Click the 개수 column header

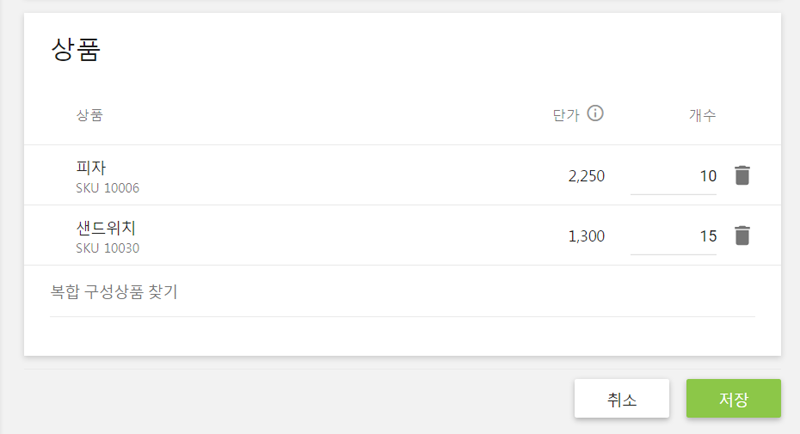pyautogui.click(x=702, y=114)
